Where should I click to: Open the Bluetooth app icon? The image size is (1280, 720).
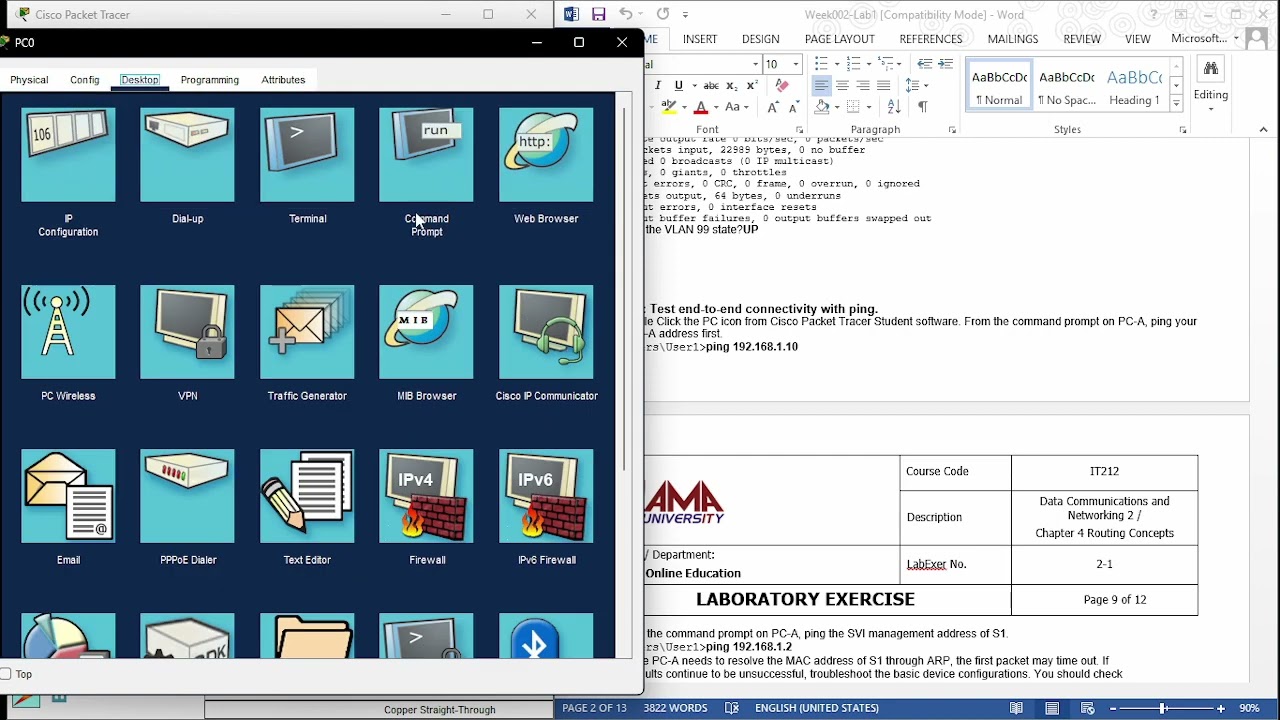pos(546,636)
